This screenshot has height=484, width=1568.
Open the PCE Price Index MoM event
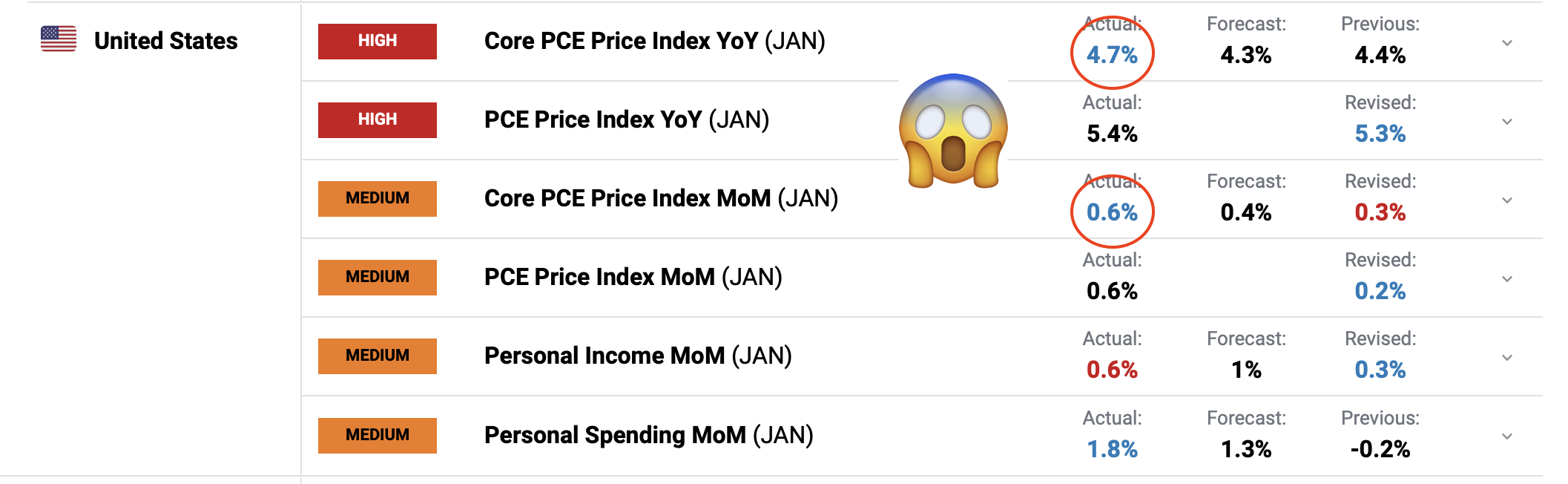633,277
